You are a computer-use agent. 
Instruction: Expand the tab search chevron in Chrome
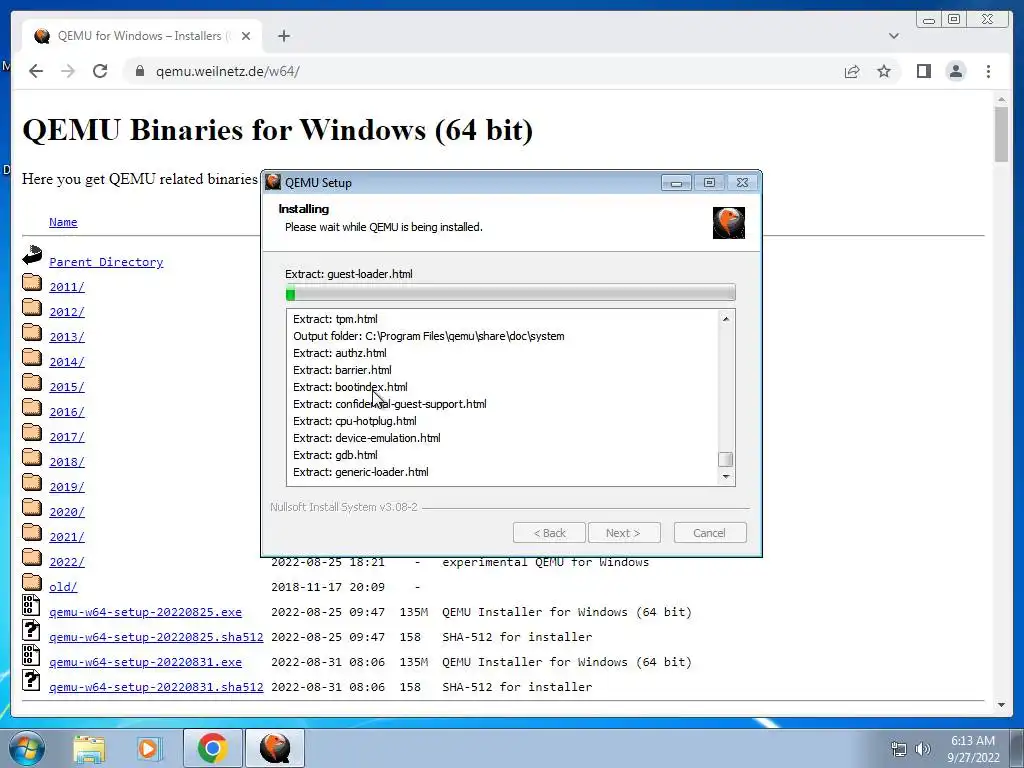893,36
